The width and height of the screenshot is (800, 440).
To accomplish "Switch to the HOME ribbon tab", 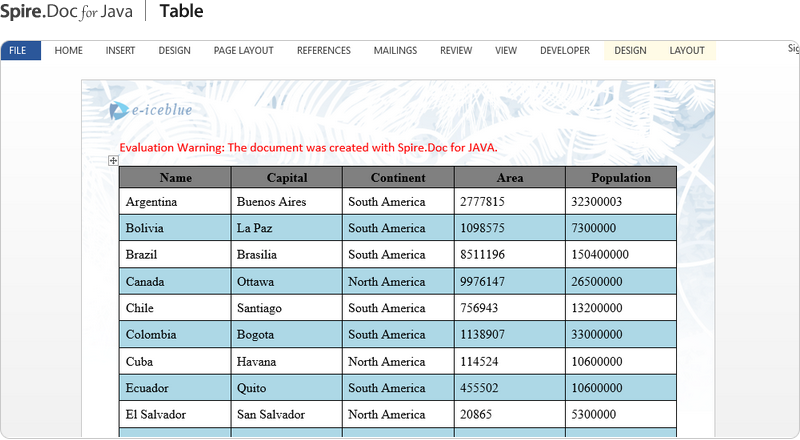I will pos(69,51).
